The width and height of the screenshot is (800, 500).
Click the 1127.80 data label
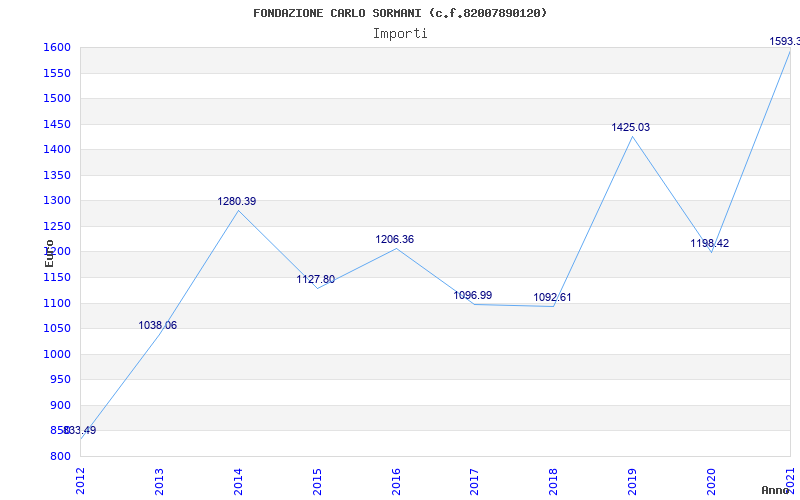click(x=316, y=280)
